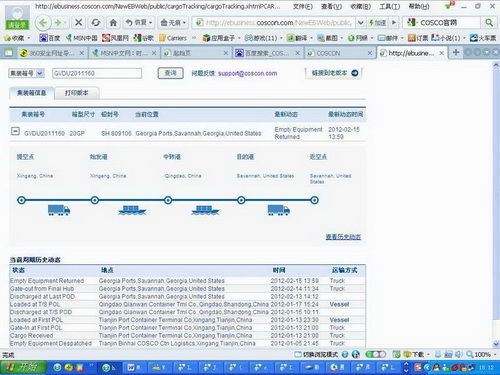Select the print version tab
Image resolution: width=500 pixels, height=375 pixels.
pyautogui.click(x=77, y=93)
